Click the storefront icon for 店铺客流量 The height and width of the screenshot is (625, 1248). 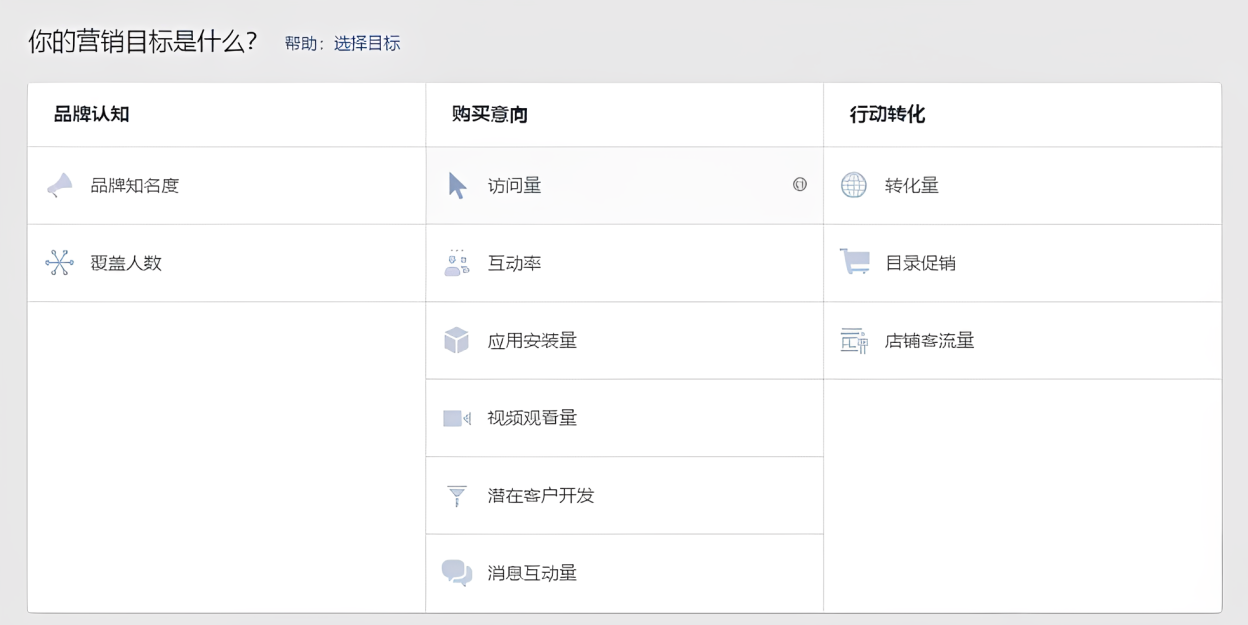854,340
